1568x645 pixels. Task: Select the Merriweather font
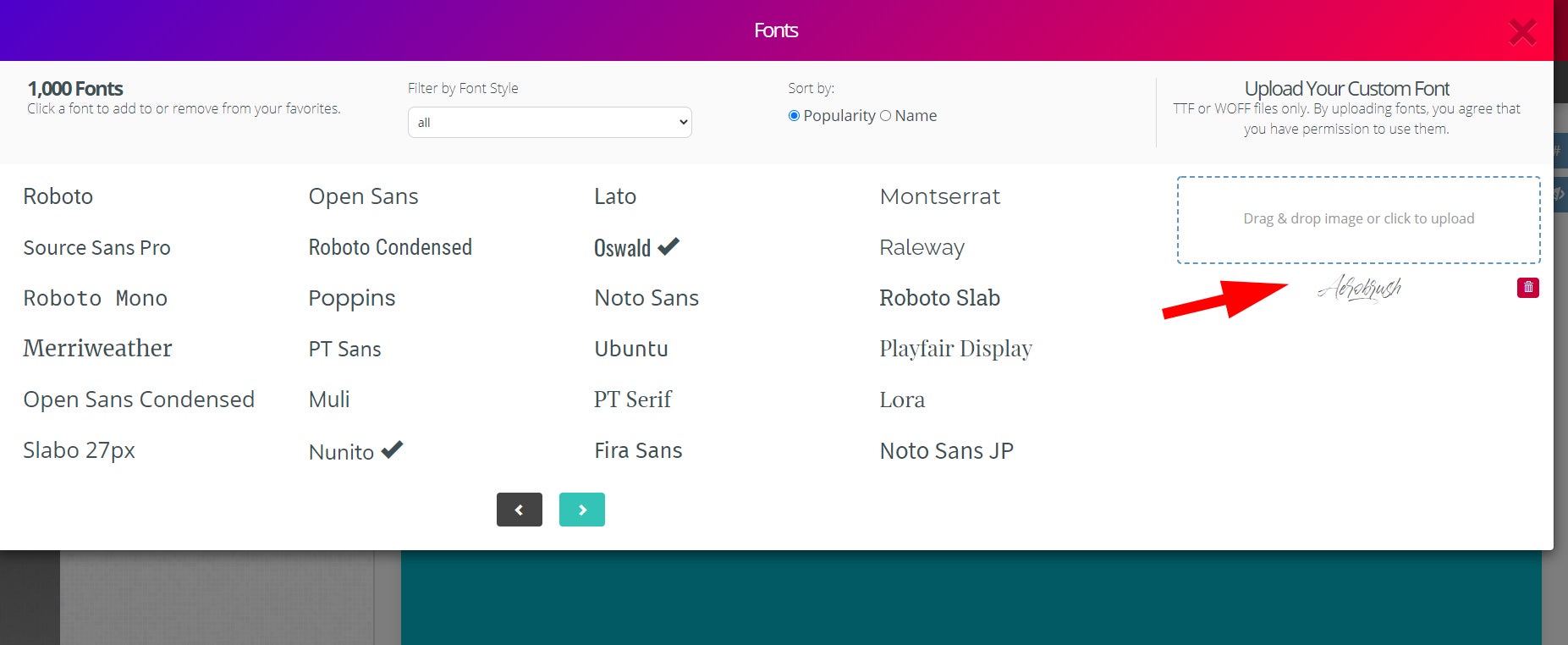pos(97,349)
